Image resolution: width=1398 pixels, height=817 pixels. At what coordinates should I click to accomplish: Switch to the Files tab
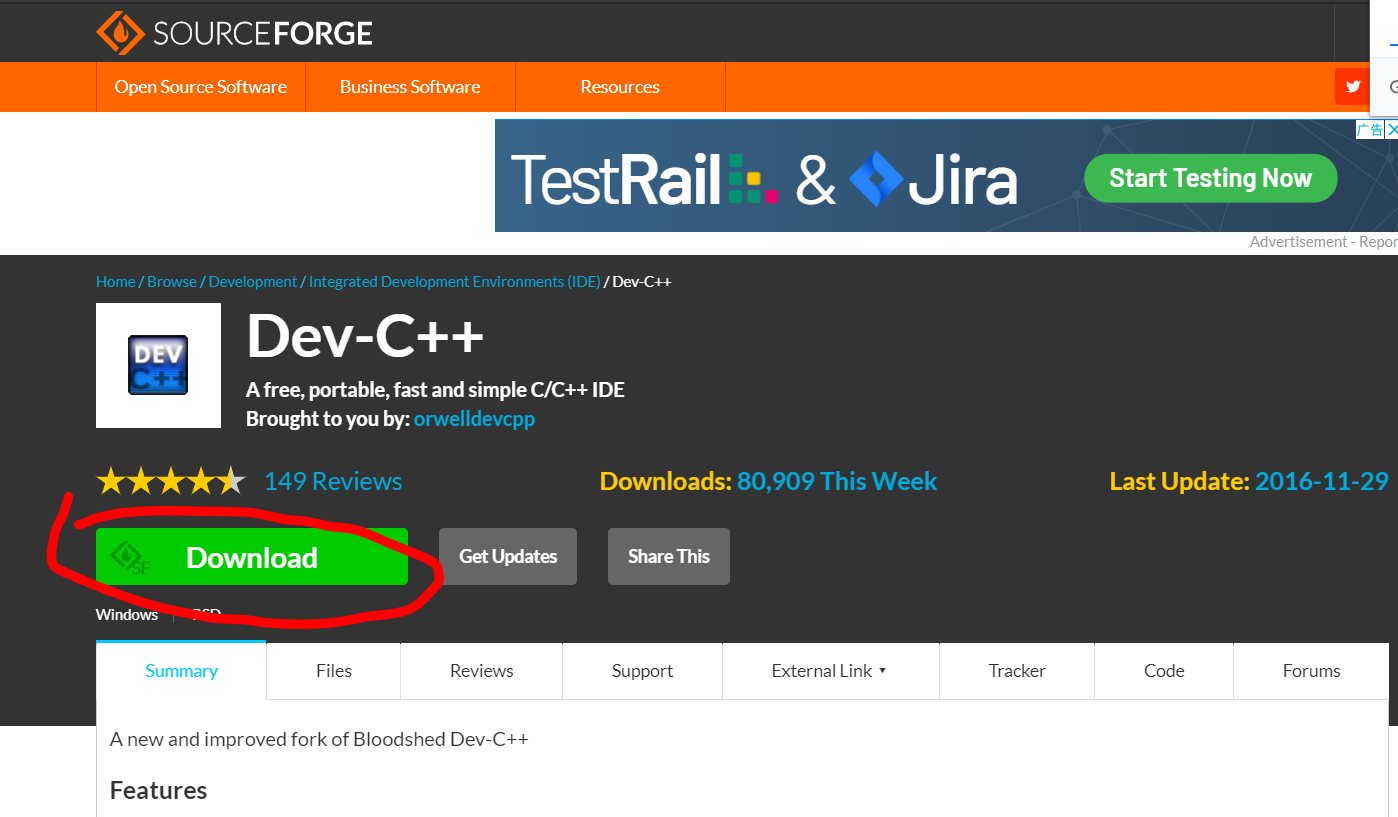[x=334, y=671]
